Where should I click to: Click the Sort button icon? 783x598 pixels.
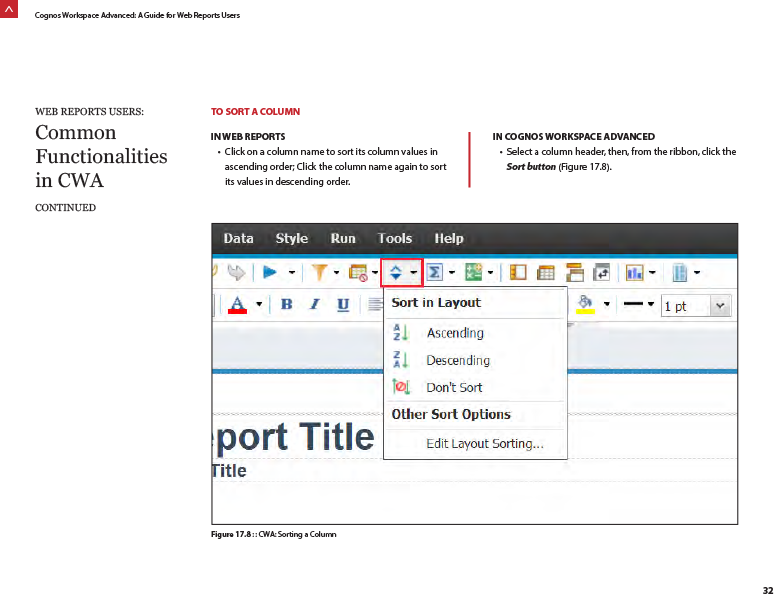(395, 273)
